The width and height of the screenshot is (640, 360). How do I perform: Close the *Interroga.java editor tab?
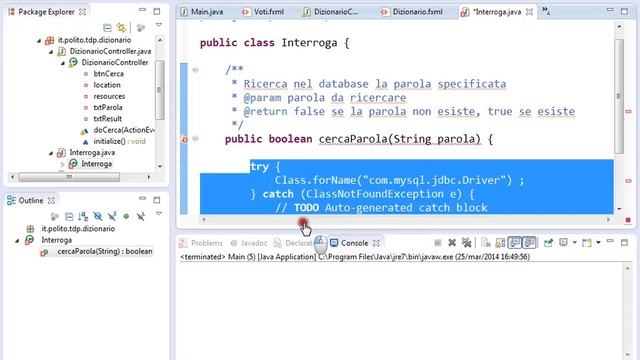[x=529, y=12]
